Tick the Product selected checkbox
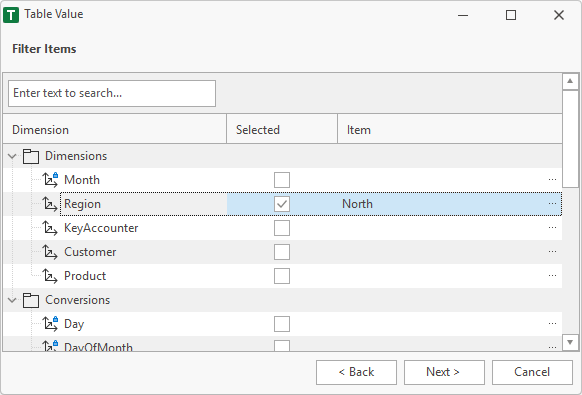This screenshot has width=582, height=395. click(282, 276)
